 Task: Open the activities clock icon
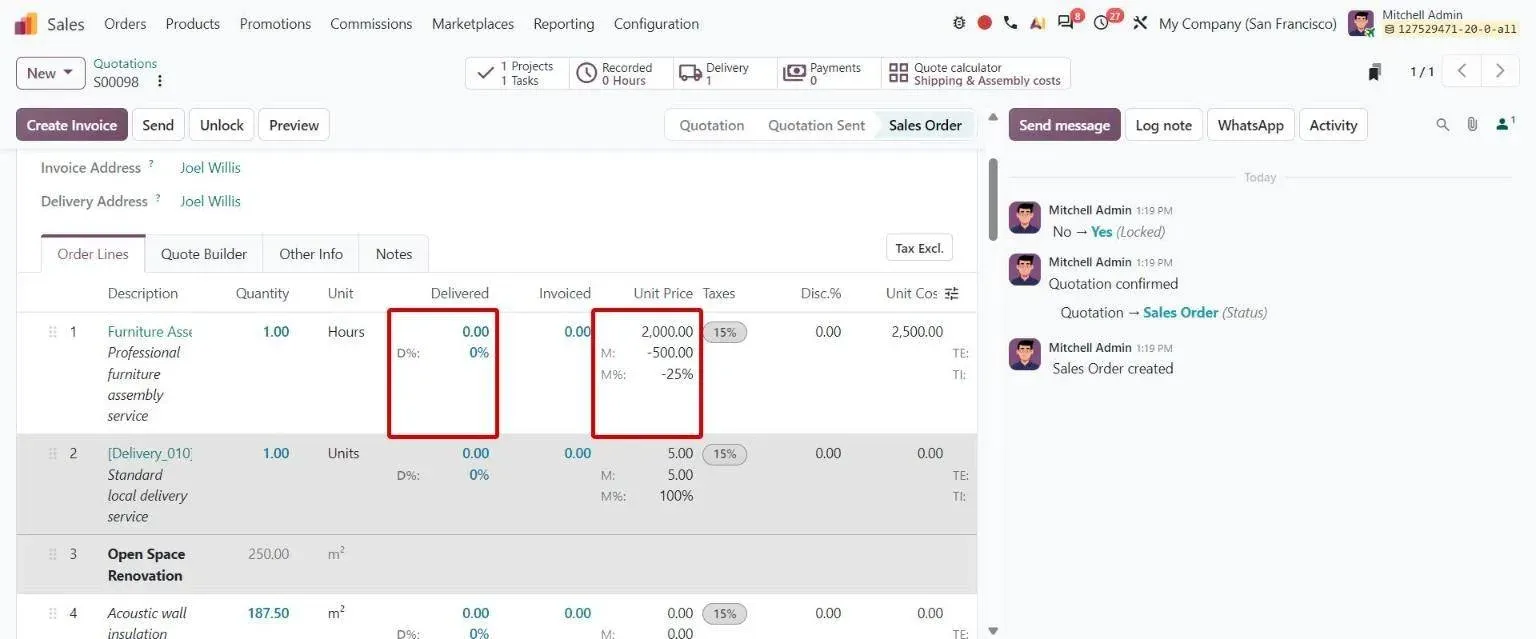coord(1102,23)
